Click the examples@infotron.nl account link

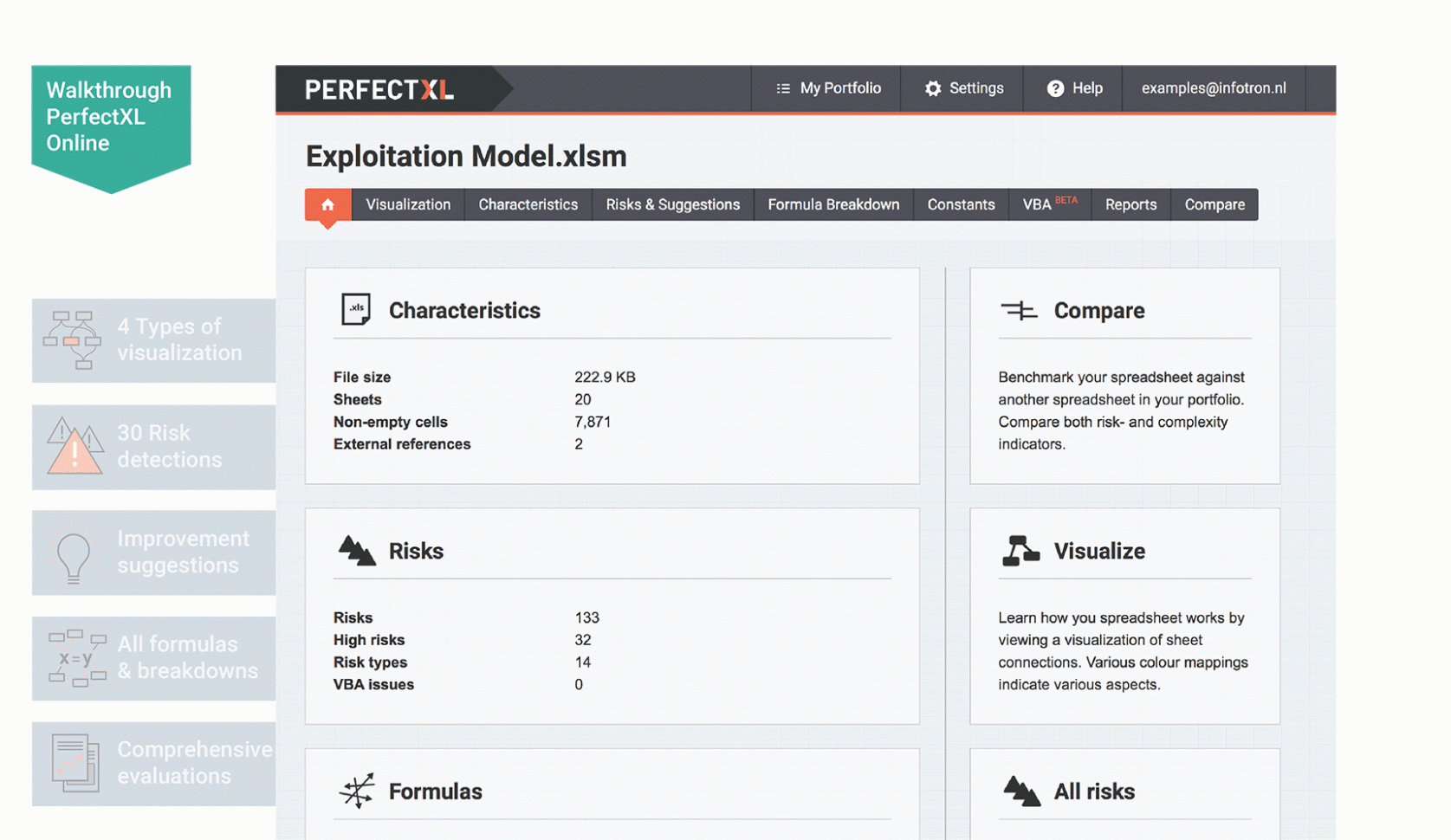point(1213,88)
